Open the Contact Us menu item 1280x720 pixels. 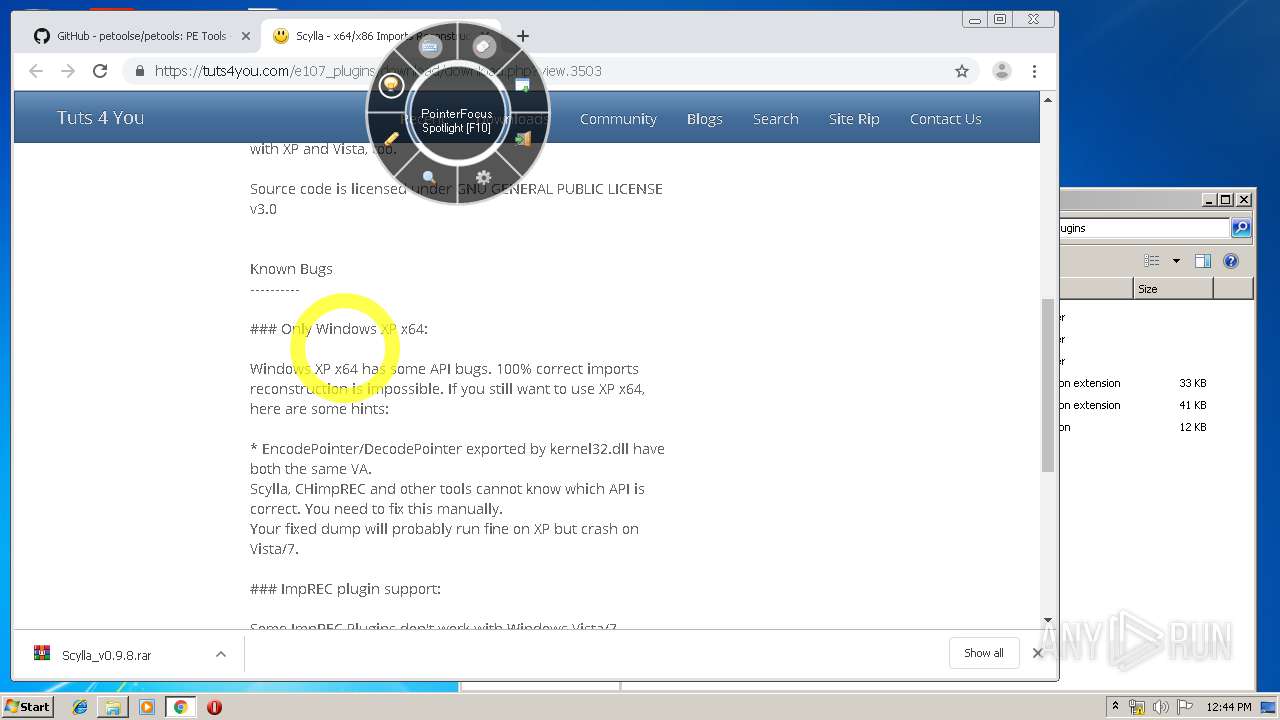pyautogui.click(x=945, y=119)
